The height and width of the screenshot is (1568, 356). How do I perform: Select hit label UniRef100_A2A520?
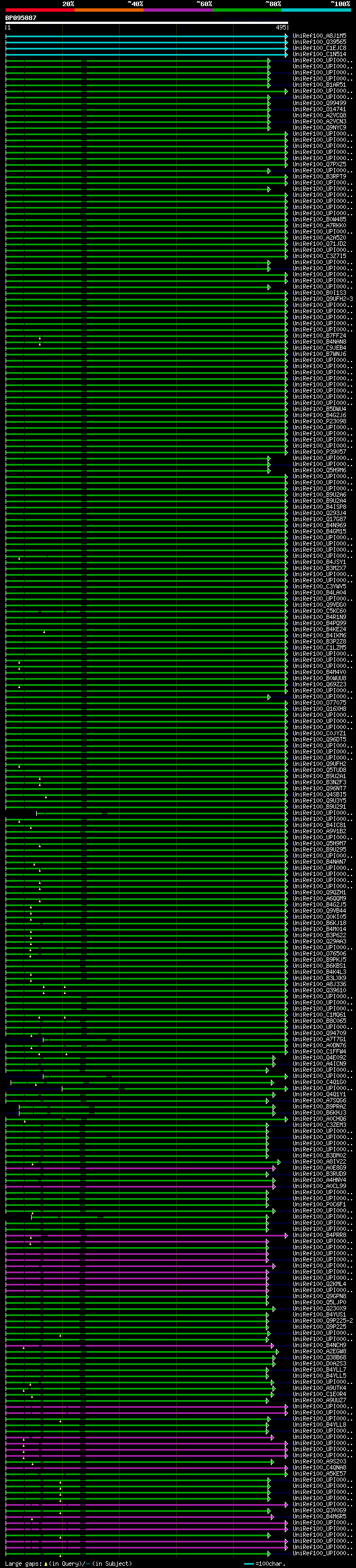[x=319, y=238]
